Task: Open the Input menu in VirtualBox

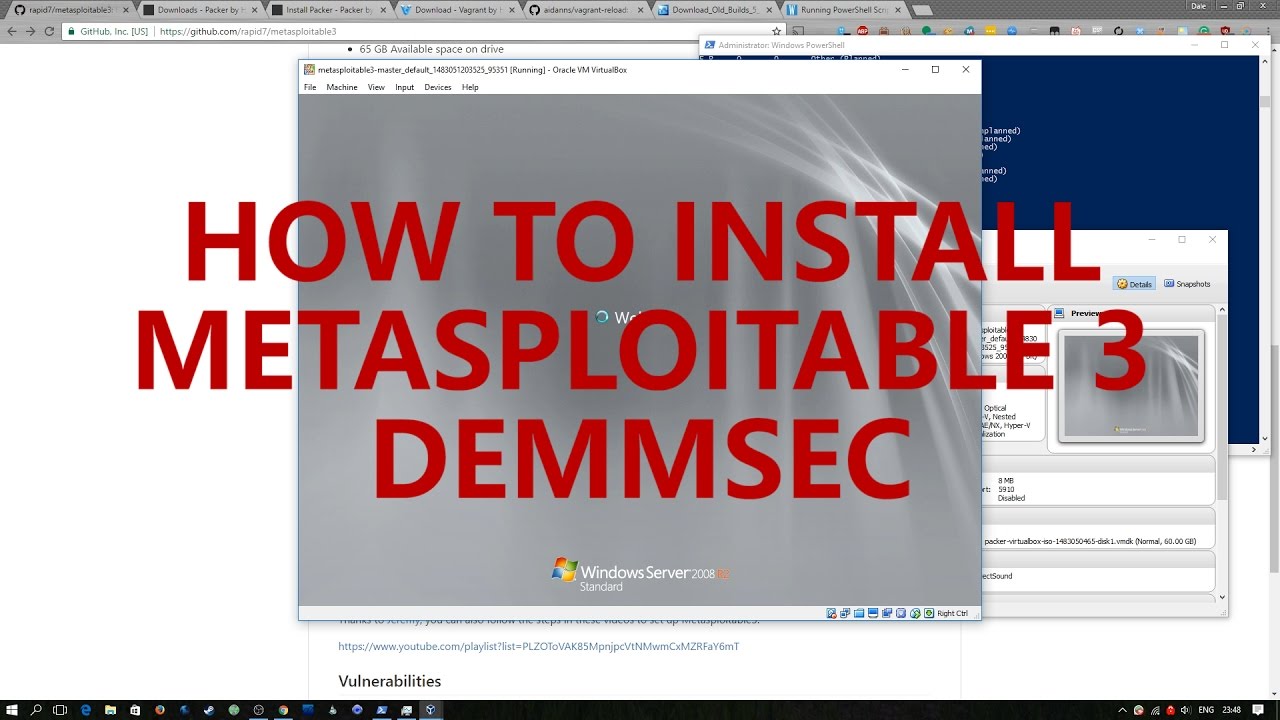Action: pyautogui.click(x=404, y=87)
